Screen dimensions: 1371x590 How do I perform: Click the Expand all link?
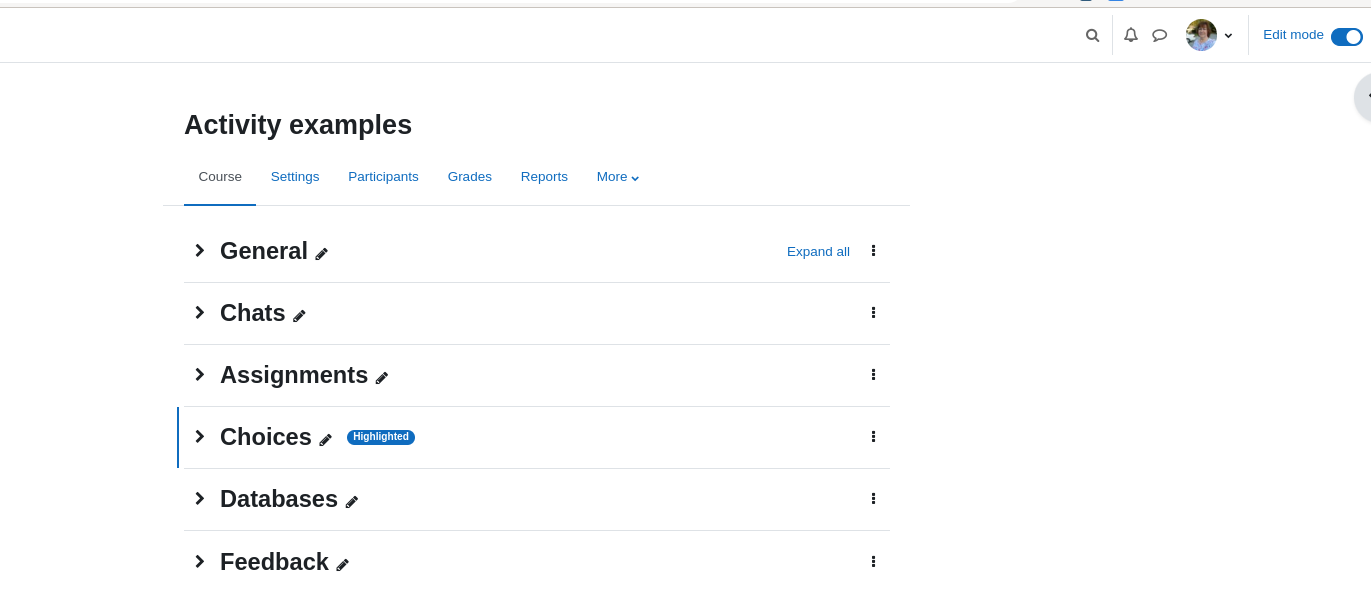(818, 251)
